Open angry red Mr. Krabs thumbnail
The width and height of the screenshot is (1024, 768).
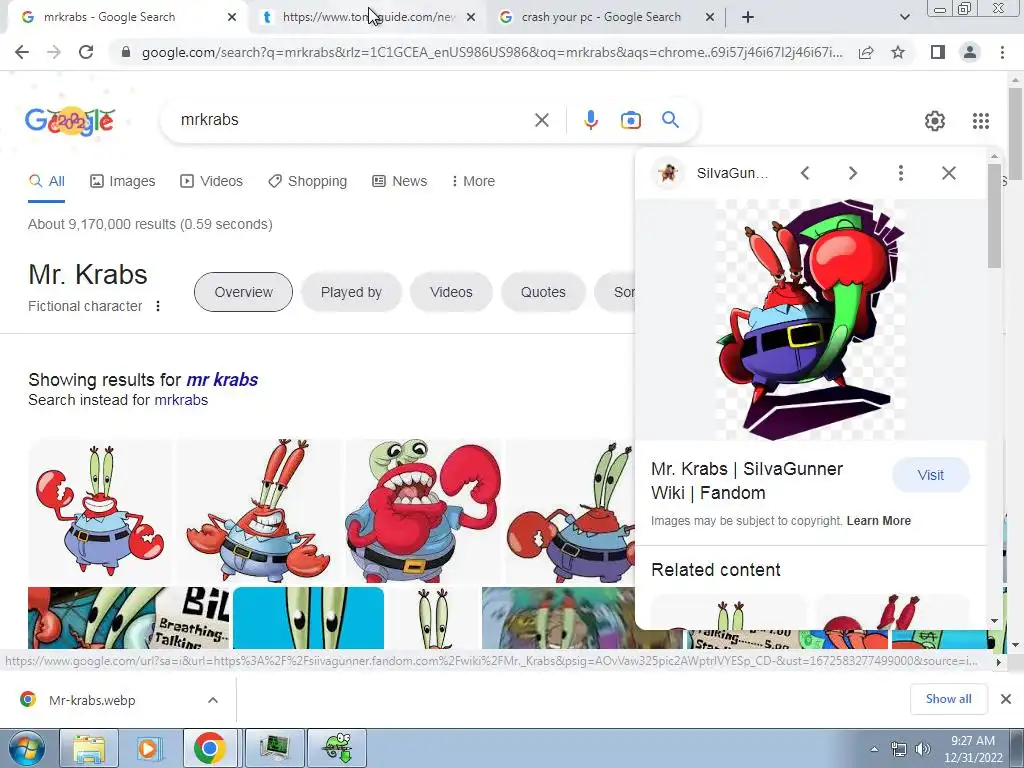424,511
